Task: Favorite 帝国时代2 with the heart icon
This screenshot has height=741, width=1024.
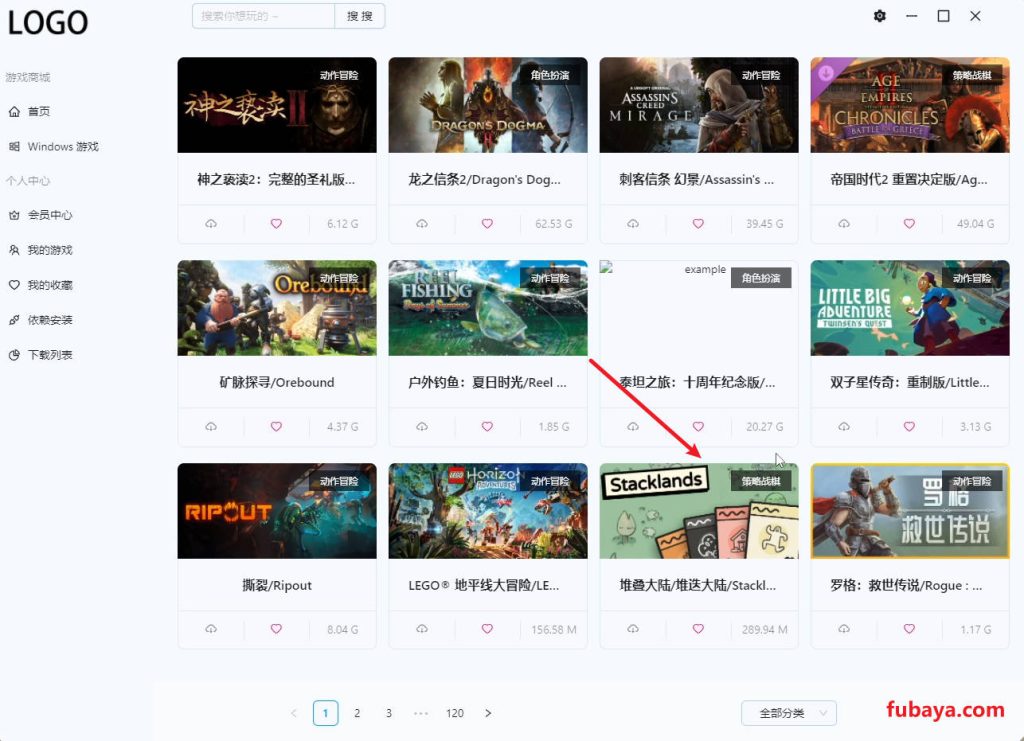Action: coord(909,224)
